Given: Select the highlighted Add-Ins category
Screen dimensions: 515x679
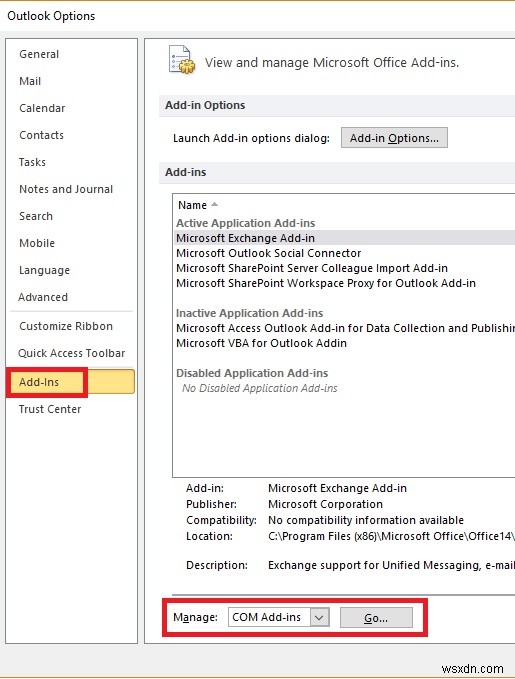Looking at the screenshot, I should coord(71,382).
